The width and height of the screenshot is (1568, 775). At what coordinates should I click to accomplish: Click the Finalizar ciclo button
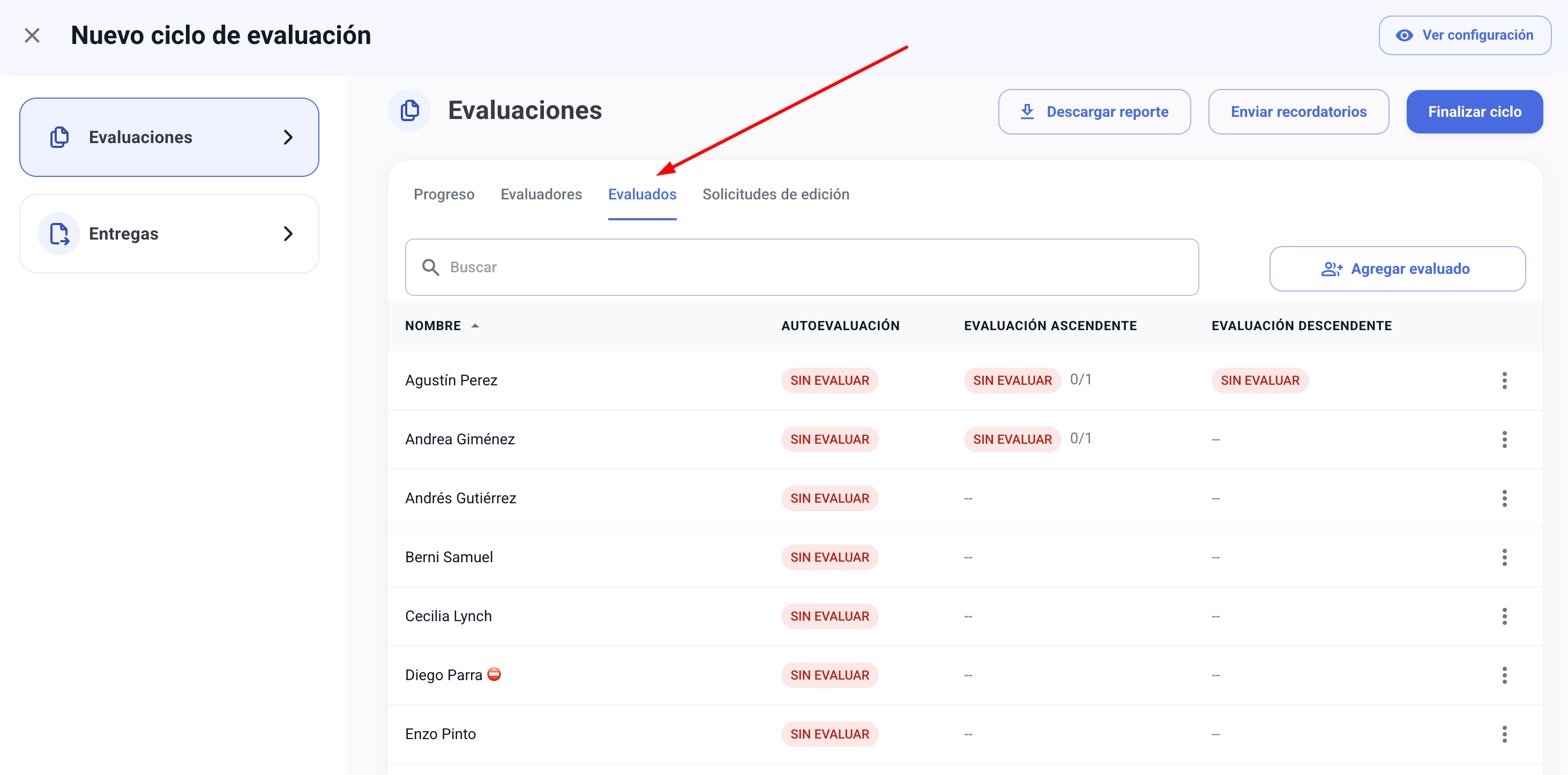(x=1474, y=112)
